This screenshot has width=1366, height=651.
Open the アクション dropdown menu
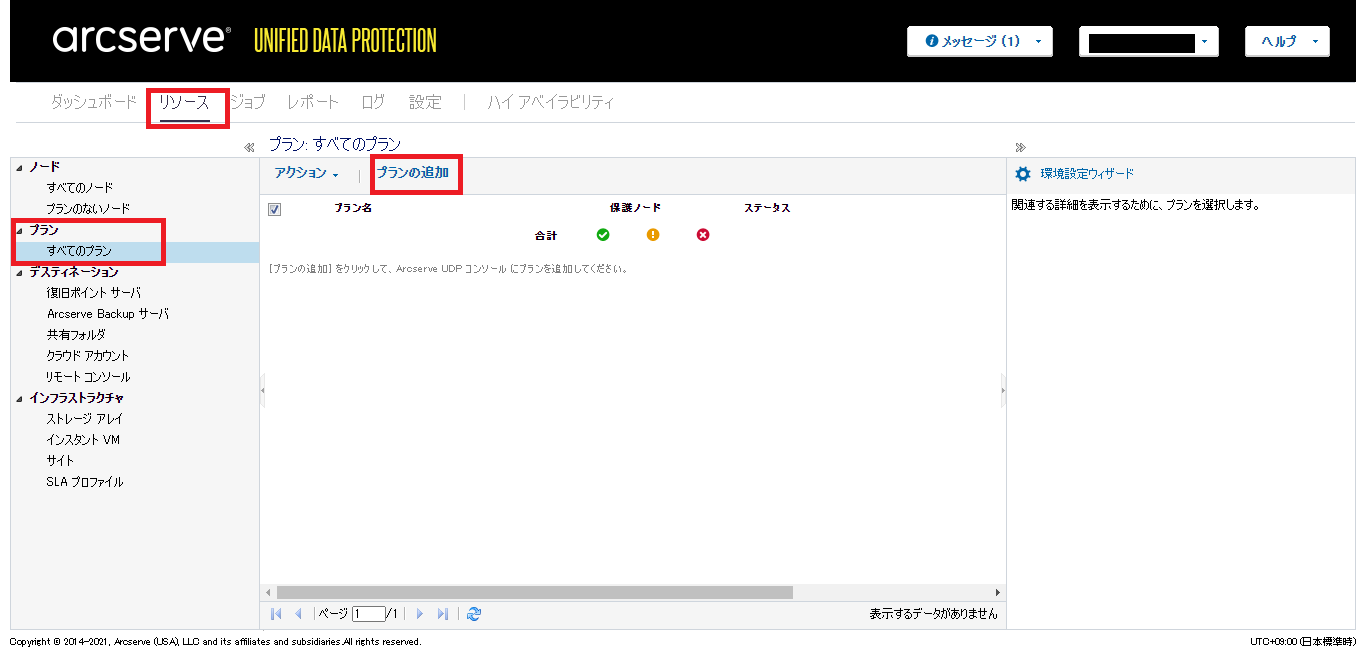coord(307,174)
